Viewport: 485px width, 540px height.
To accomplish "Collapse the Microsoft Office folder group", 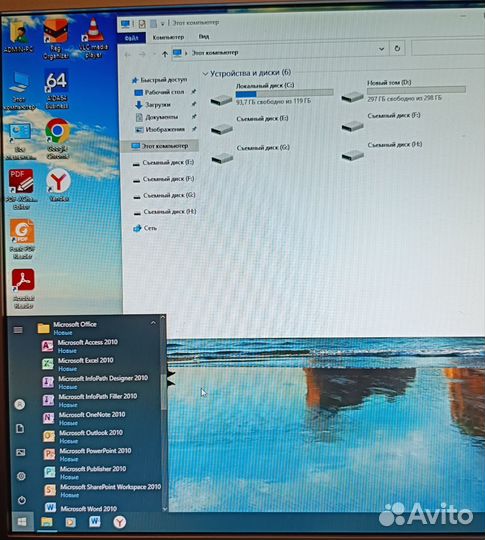I will [x=153, y=323].
